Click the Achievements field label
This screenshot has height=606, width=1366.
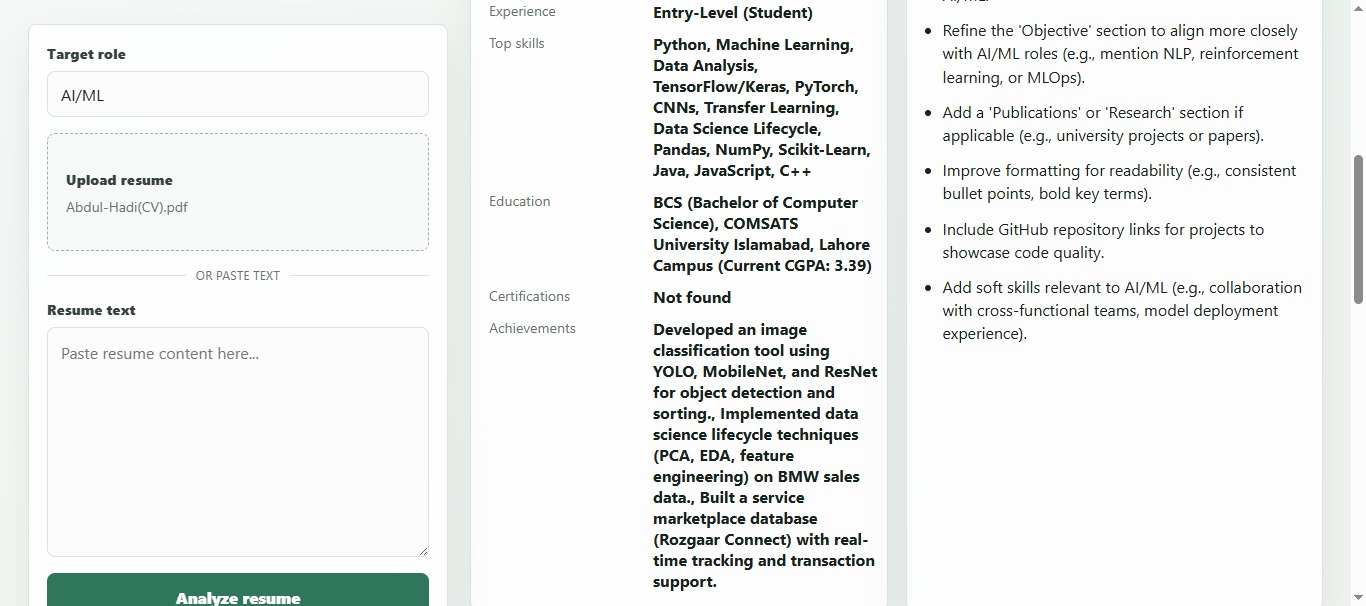[x=532, y=329]
